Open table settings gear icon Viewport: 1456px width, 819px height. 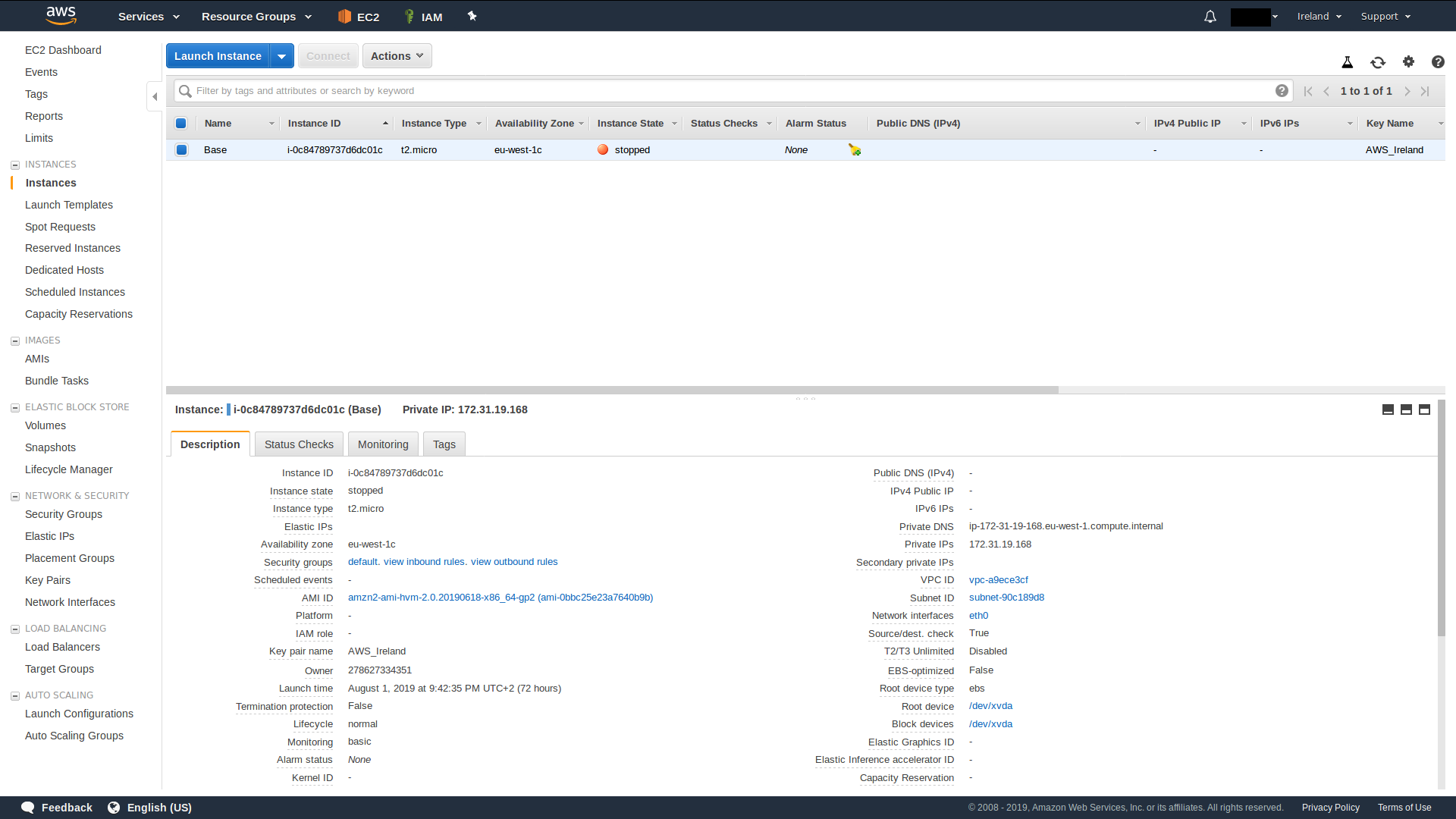pyautogui.click(x=1408, y=61)
